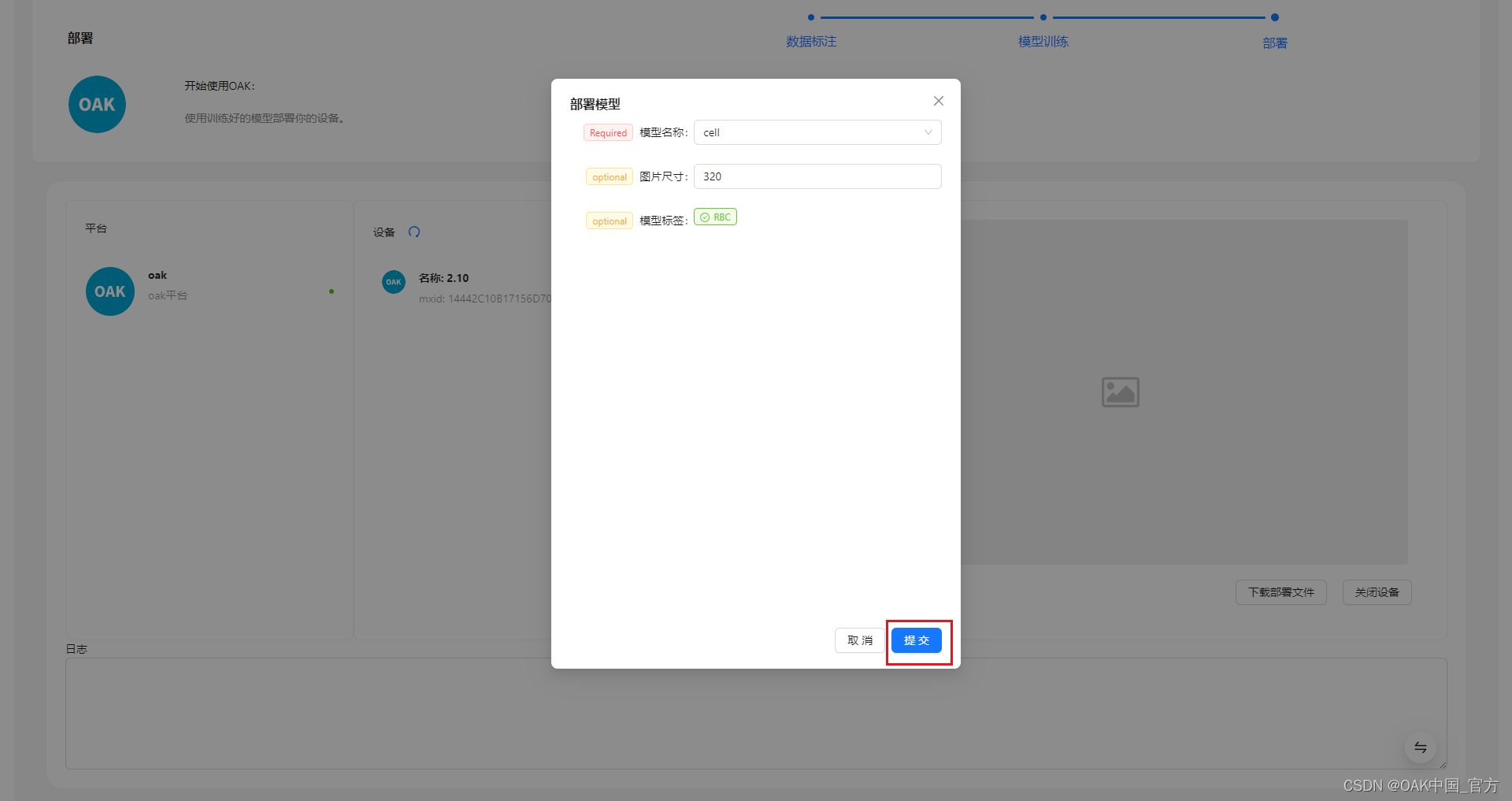Click the image placeholder icon in preview
The width and height of the screenshot is (1512, 801).
click(1120, 392)
